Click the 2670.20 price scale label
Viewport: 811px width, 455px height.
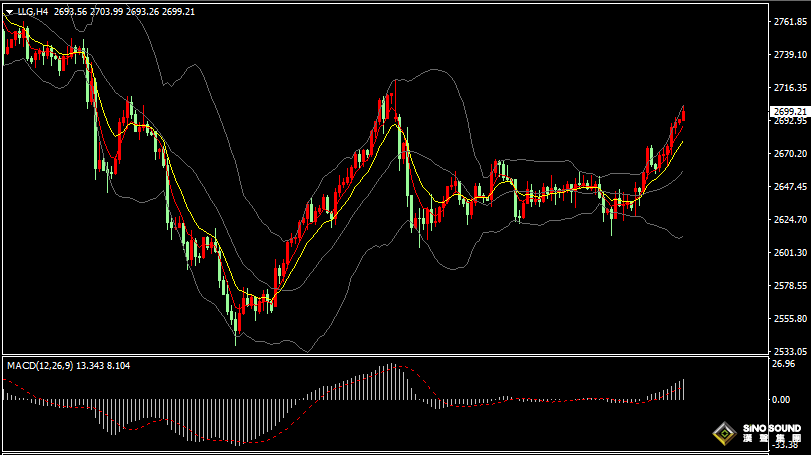[790, 154]
